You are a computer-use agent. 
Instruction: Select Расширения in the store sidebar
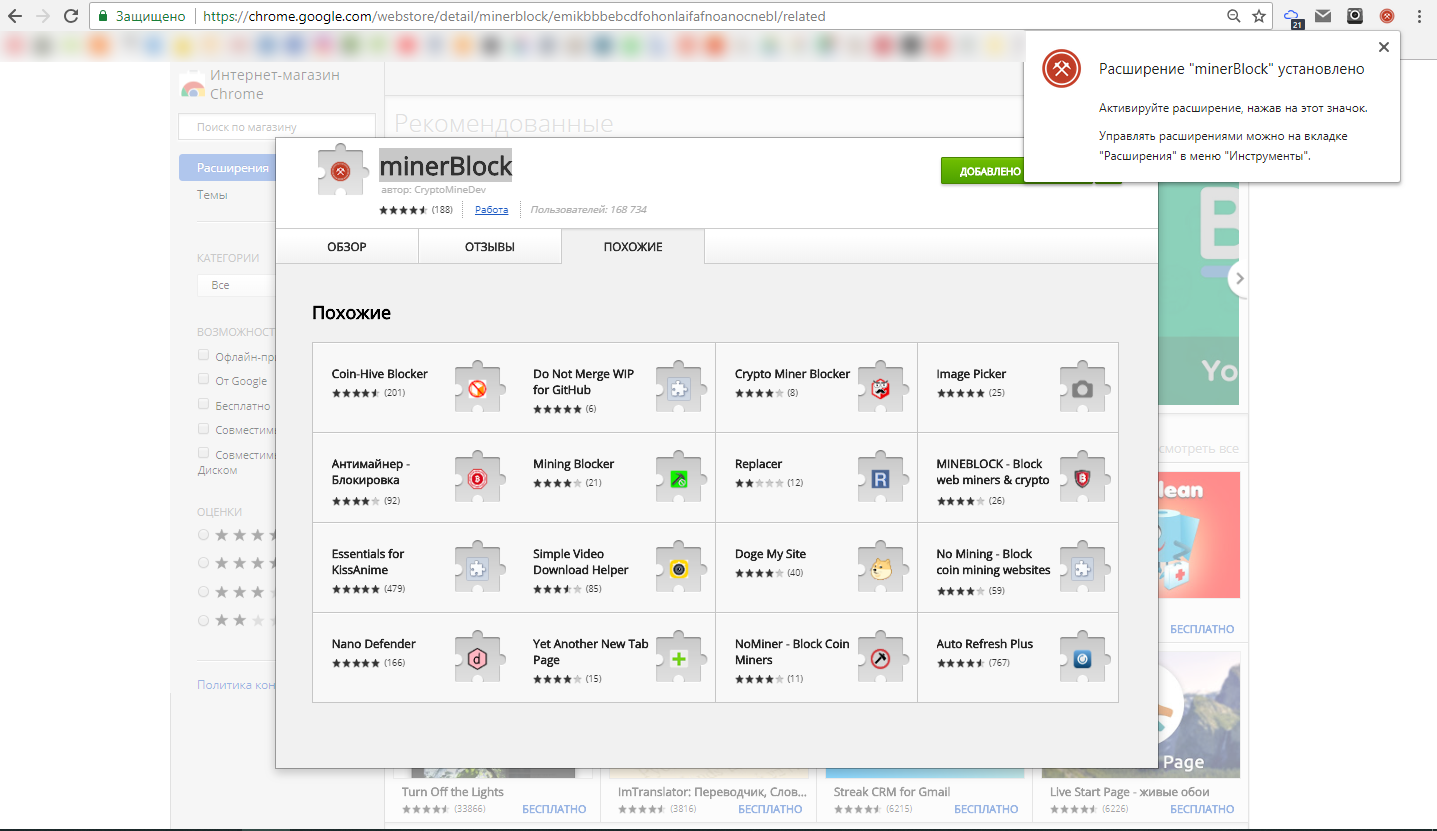point(227,168)
